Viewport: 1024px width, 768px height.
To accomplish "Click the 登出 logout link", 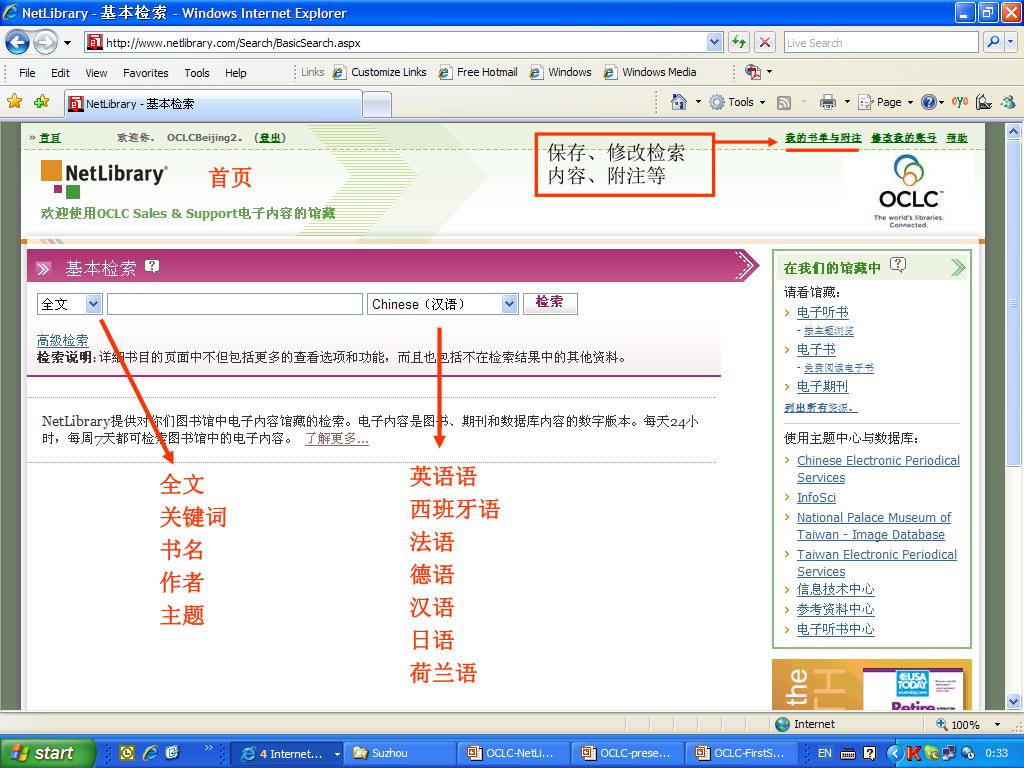I will (270, 137).
